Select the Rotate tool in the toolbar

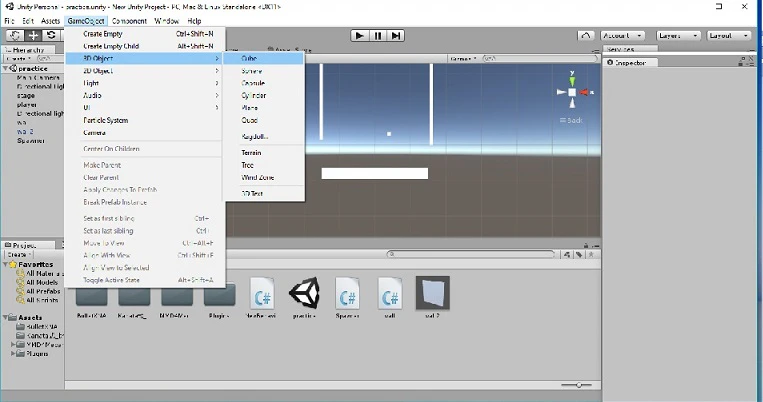pos(51,36)
